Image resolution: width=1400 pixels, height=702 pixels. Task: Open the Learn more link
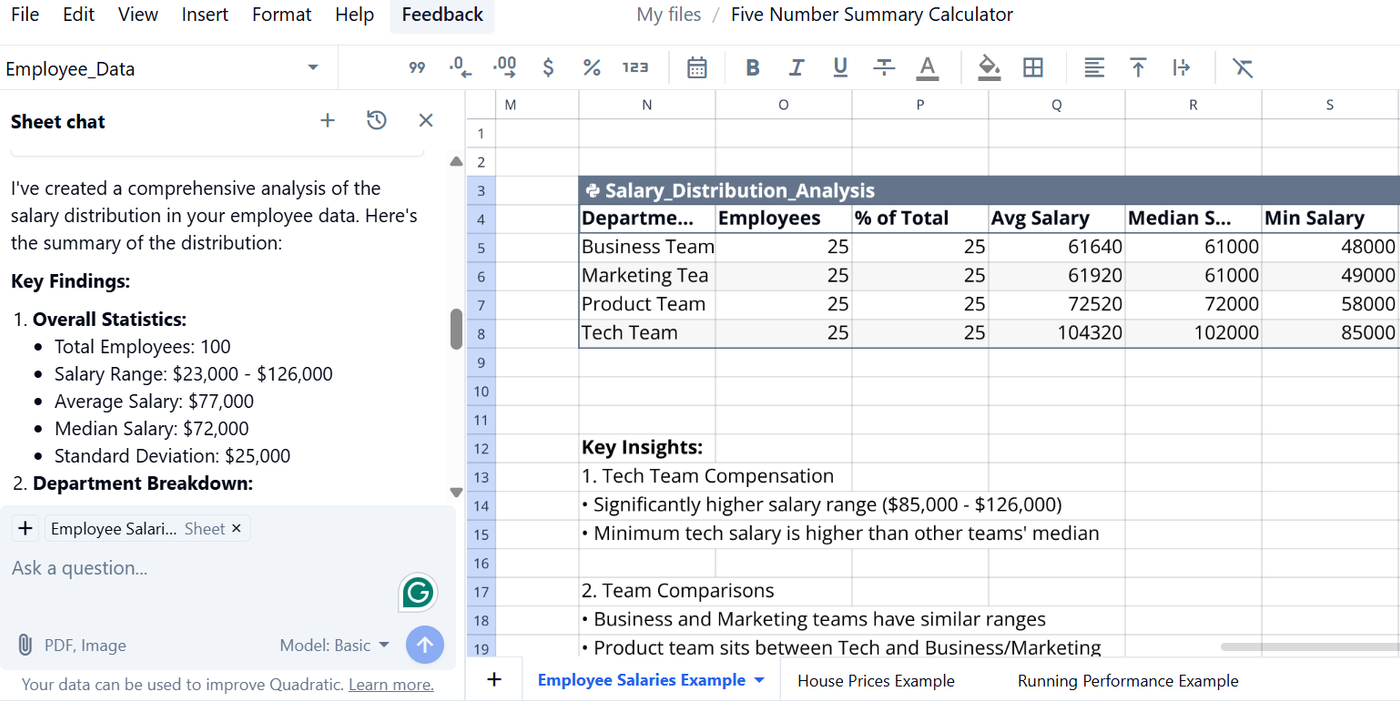[x=391, y=685]
